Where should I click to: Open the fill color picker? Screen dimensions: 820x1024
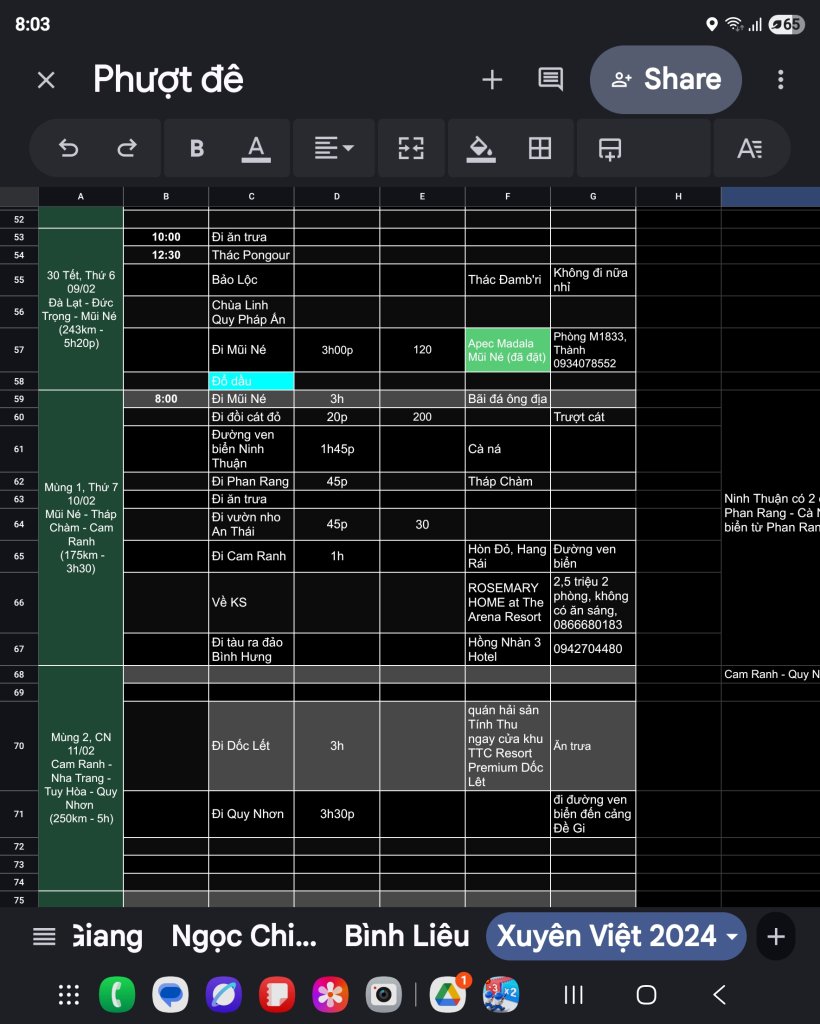tap(481, 148)
